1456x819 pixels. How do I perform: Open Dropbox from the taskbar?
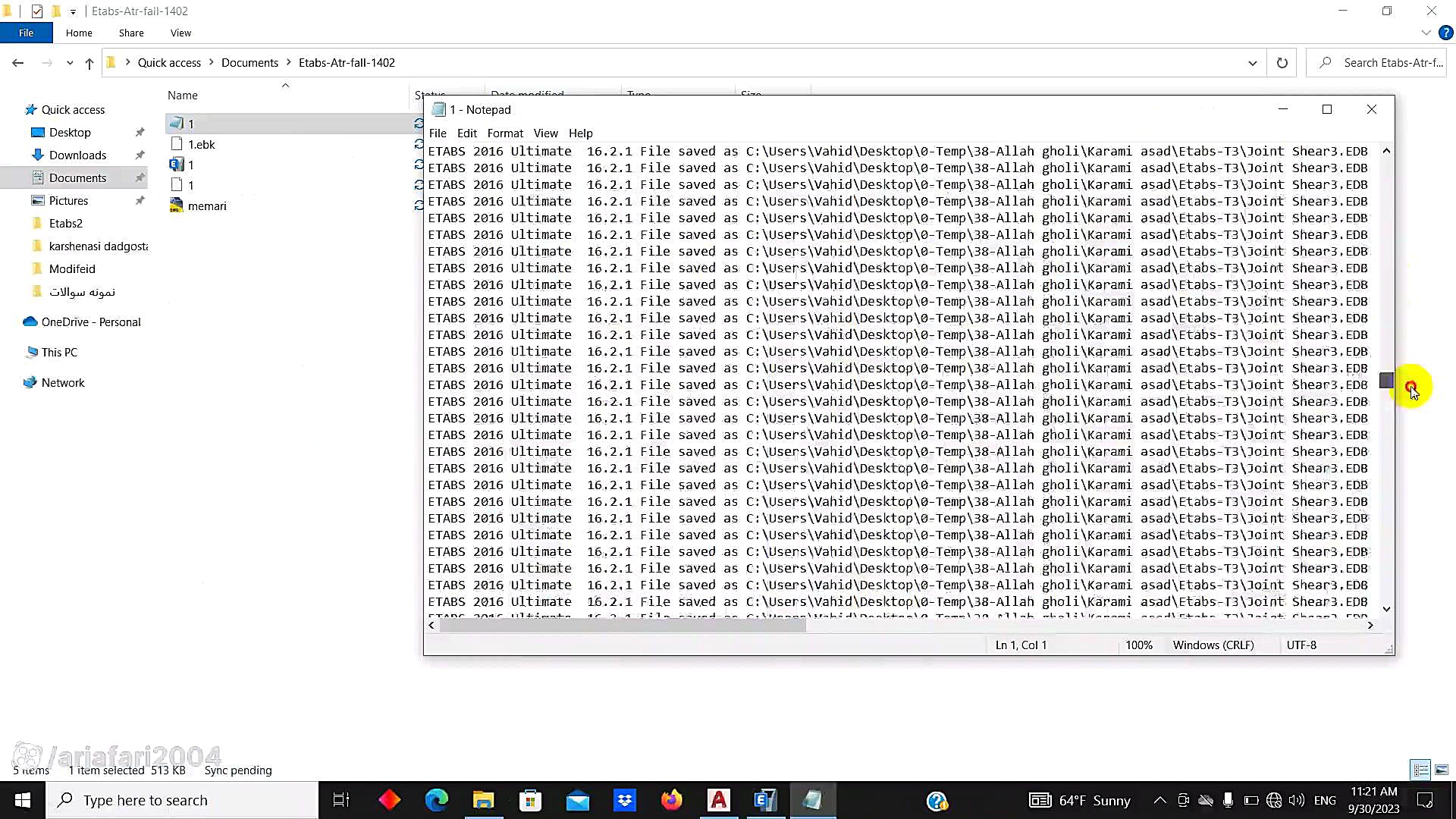625,800
